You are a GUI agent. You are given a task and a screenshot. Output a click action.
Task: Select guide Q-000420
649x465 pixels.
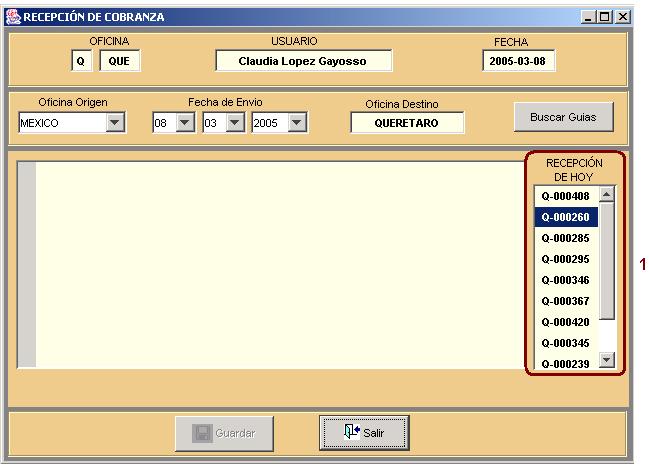pos(565,322)
